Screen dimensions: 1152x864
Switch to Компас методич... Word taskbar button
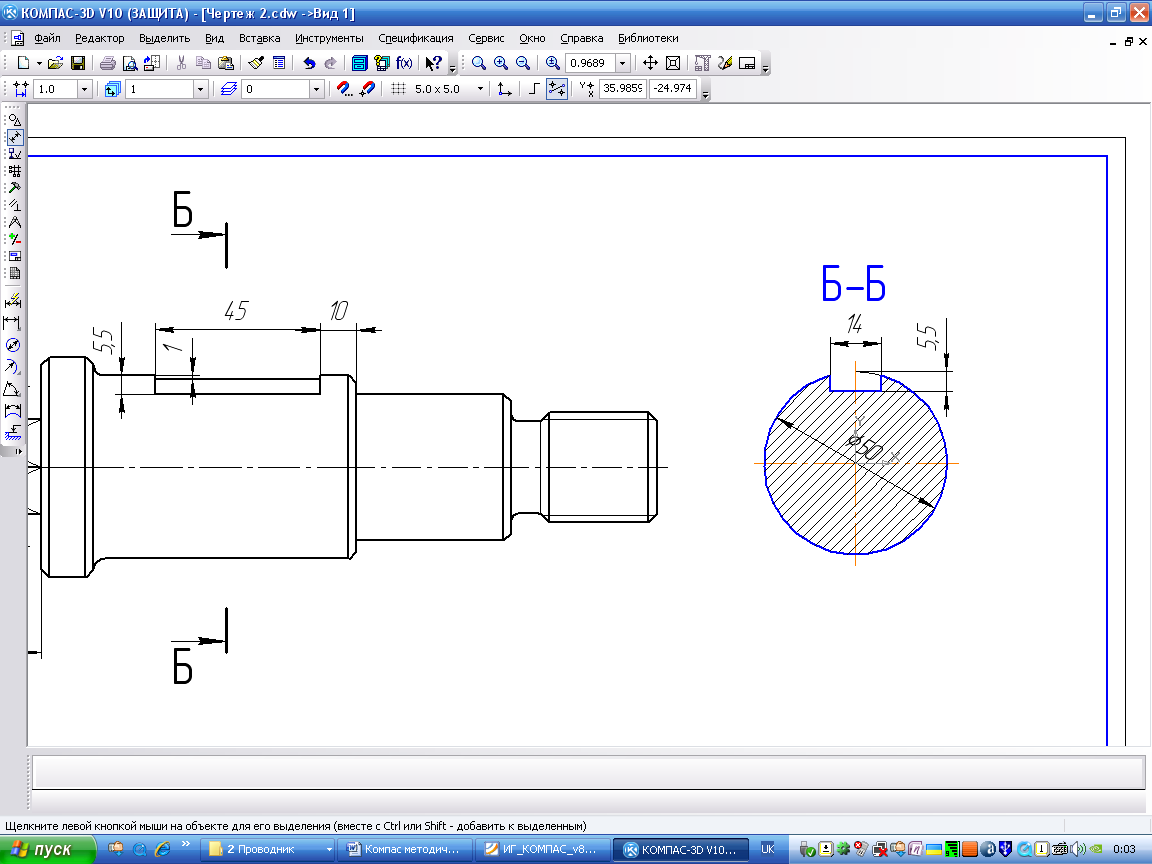coord(405,849)
